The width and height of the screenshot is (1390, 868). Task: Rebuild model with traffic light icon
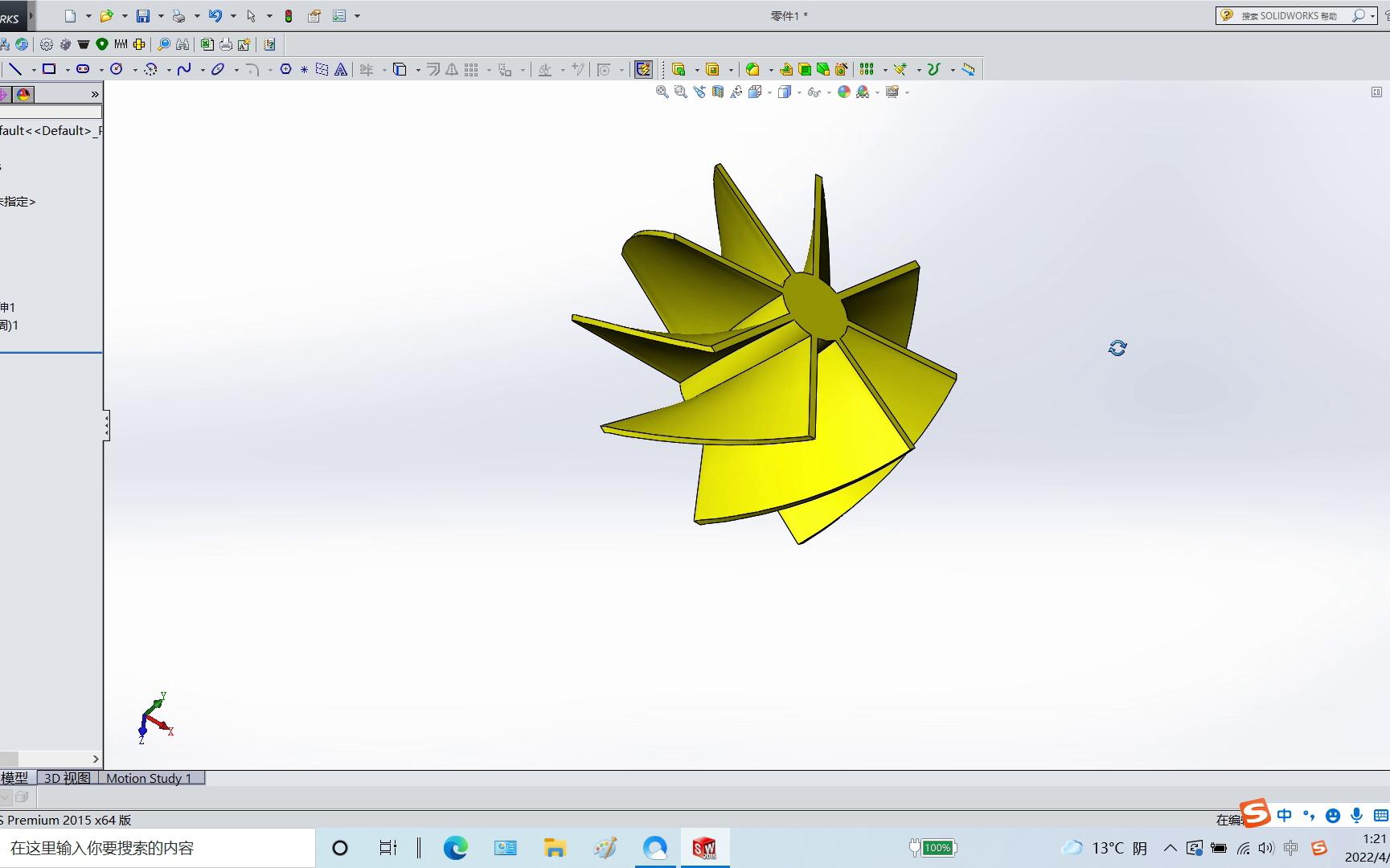click(289, 16)
